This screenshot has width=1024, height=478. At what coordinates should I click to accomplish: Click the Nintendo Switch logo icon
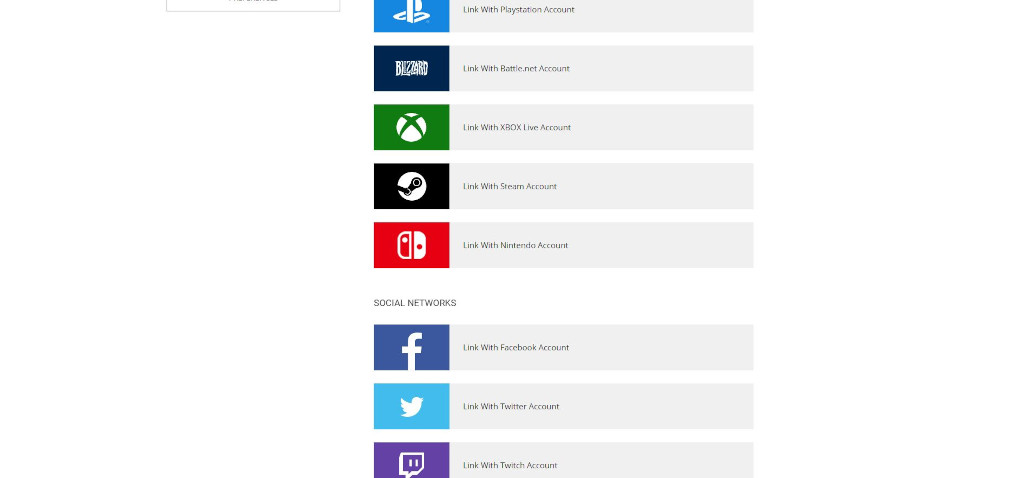[x=411, y=245]
